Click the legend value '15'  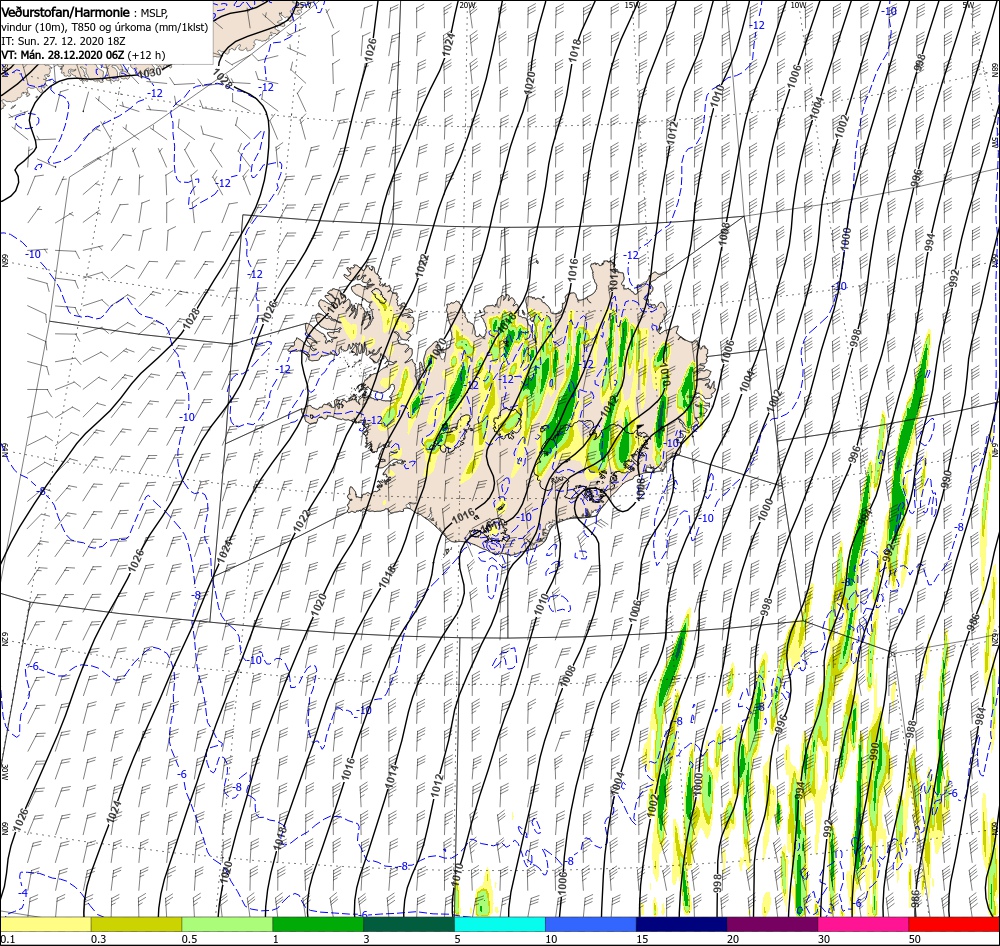click(x=642, y=939)
